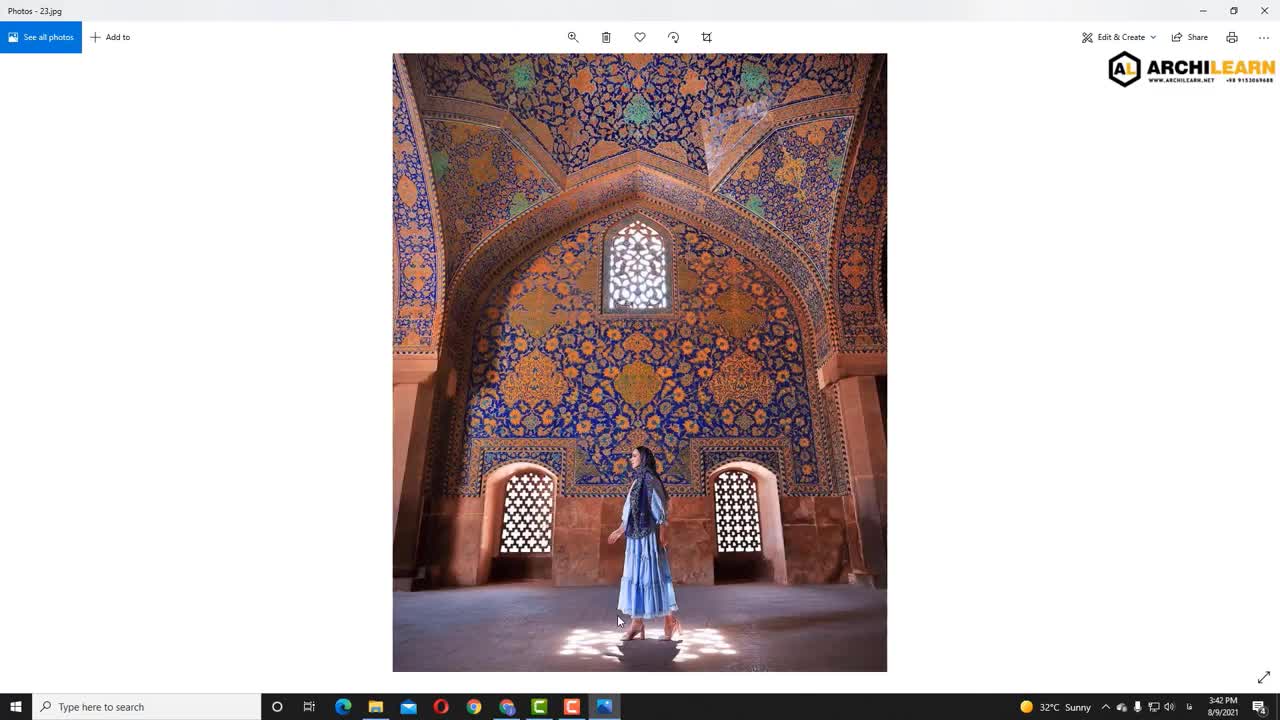Open the See more ellipsis menu

click(1264, 37)
